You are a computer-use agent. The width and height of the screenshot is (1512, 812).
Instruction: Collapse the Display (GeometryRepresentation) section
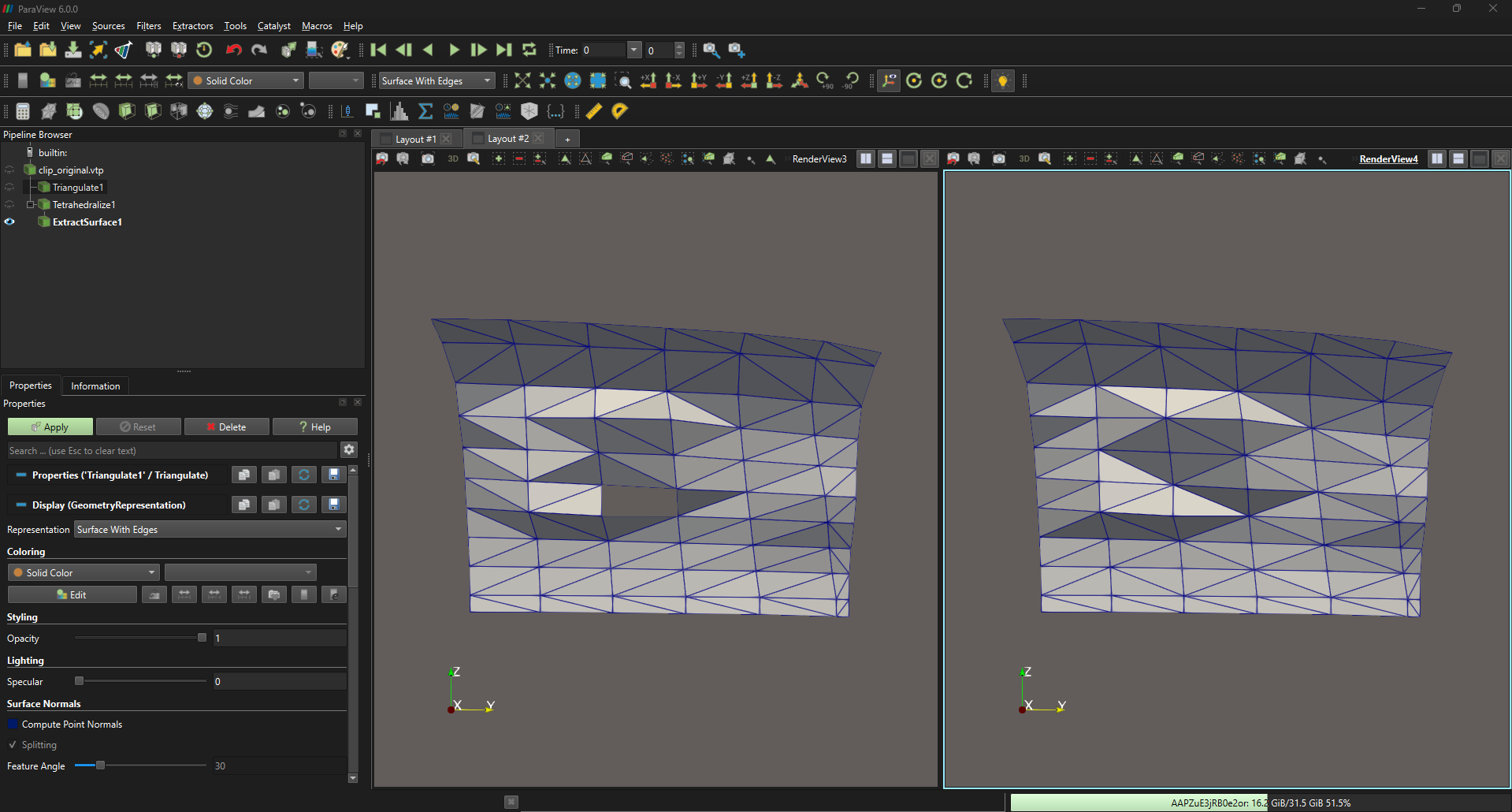[x=21, y=505]
